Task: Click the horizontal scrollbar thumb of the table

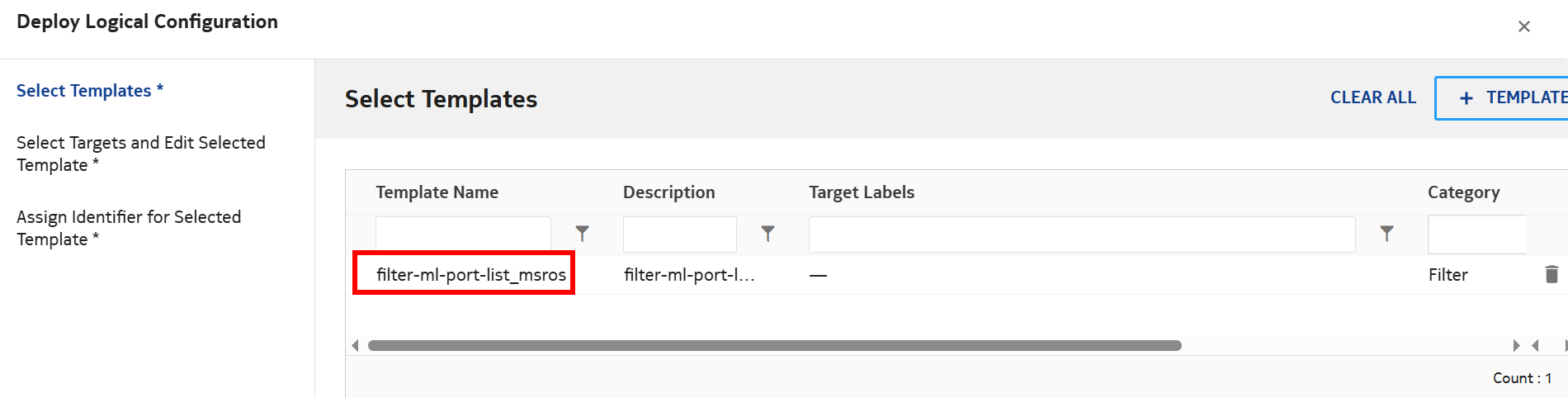Action: tap(774, 345)
